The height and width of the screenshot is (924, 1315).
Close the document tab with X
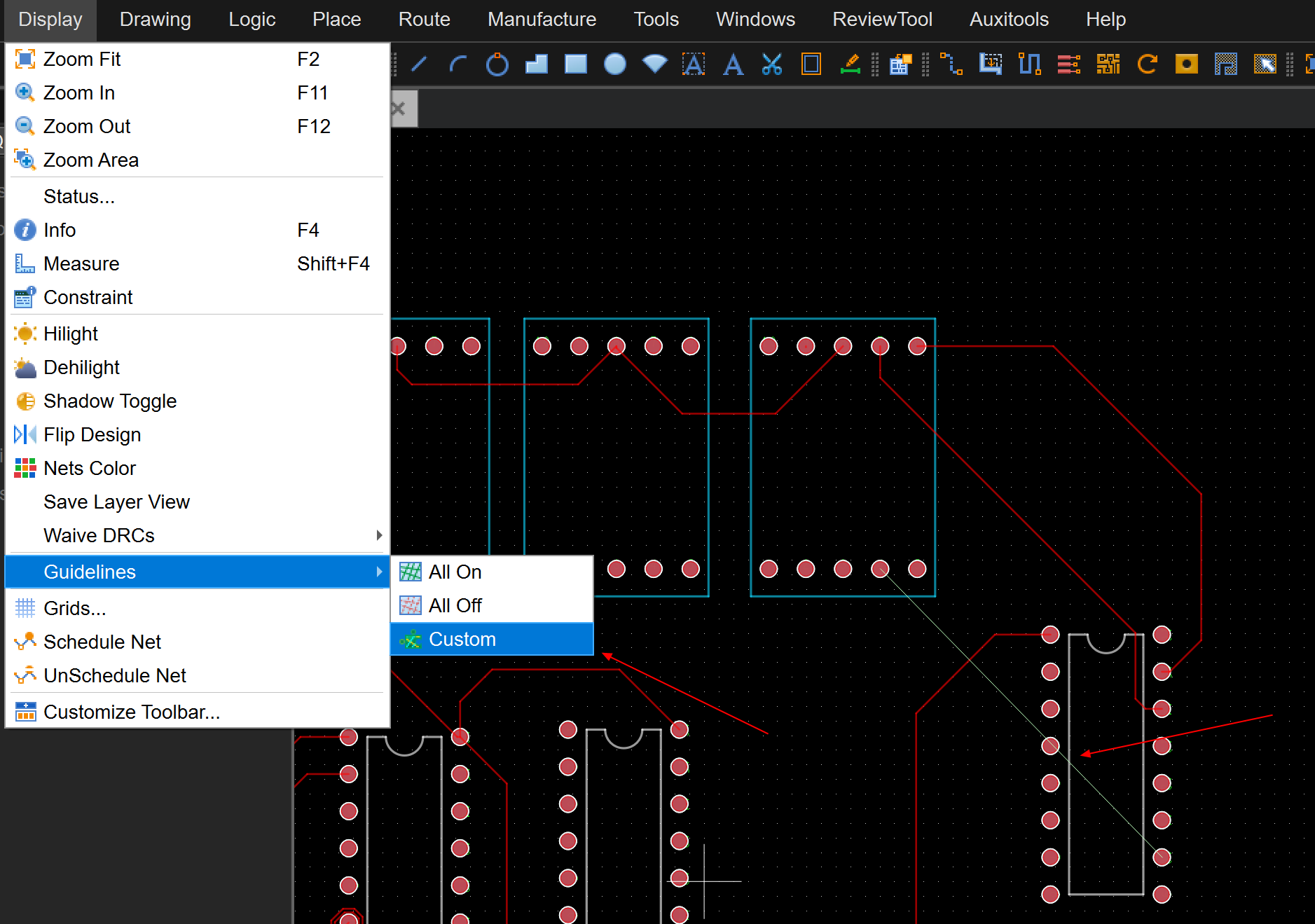click(x=399, y=109)
